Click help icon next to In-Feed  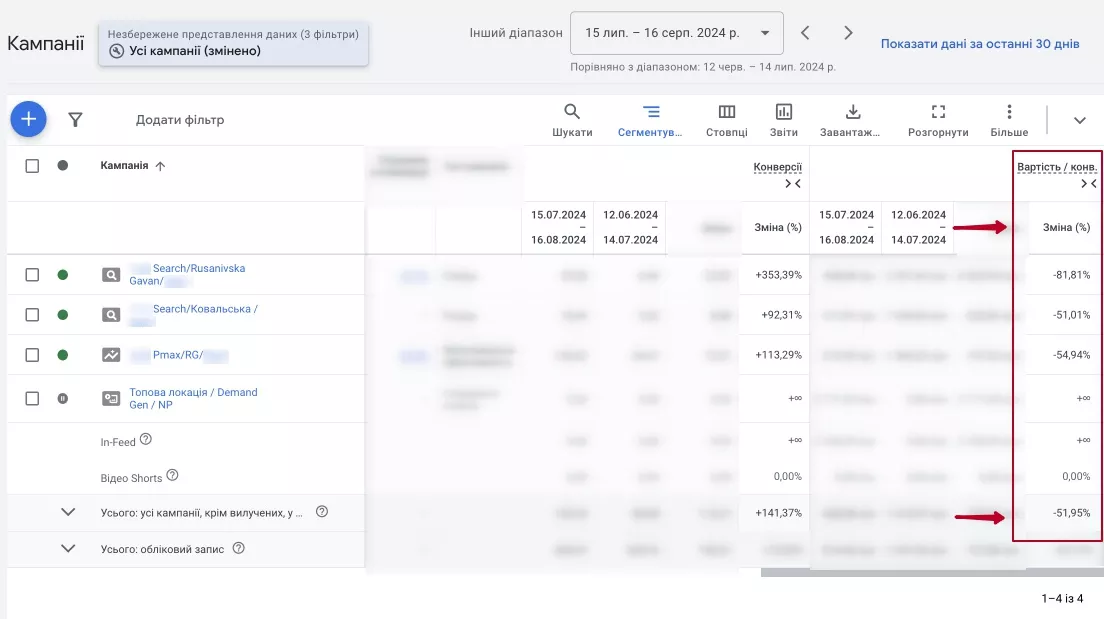[x=146, y=439]
